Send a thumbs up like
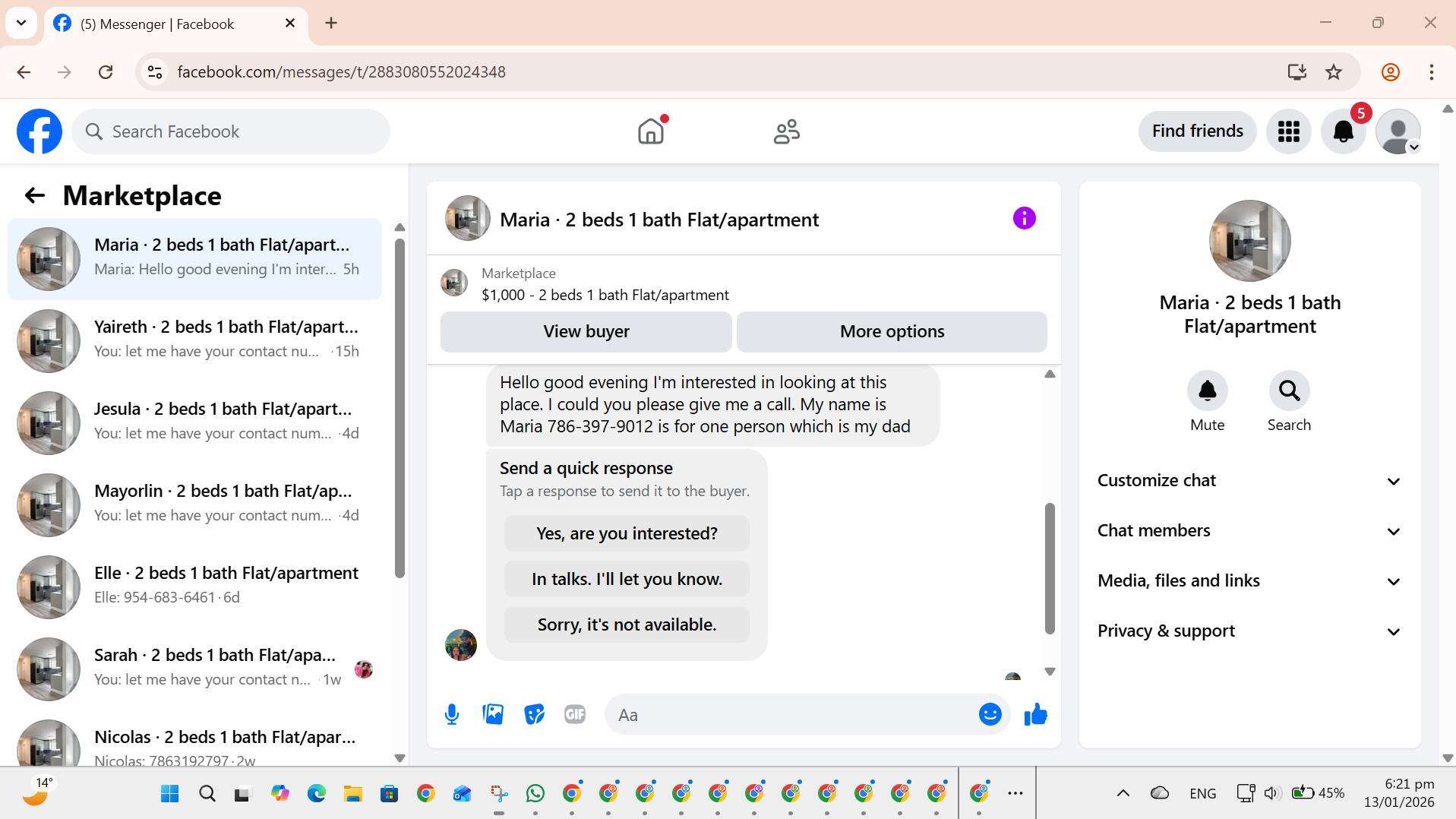 click(1035, 714)
